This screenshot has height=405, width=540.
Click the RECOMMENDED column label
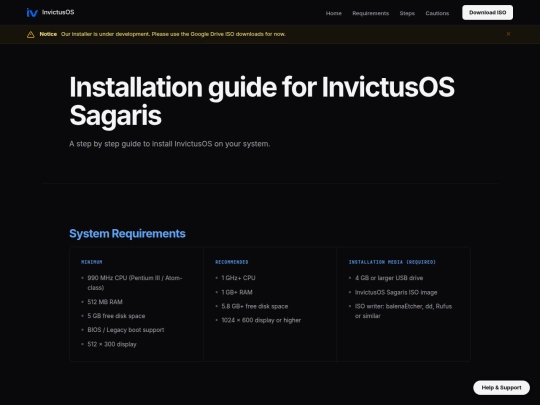pos(231,262)
